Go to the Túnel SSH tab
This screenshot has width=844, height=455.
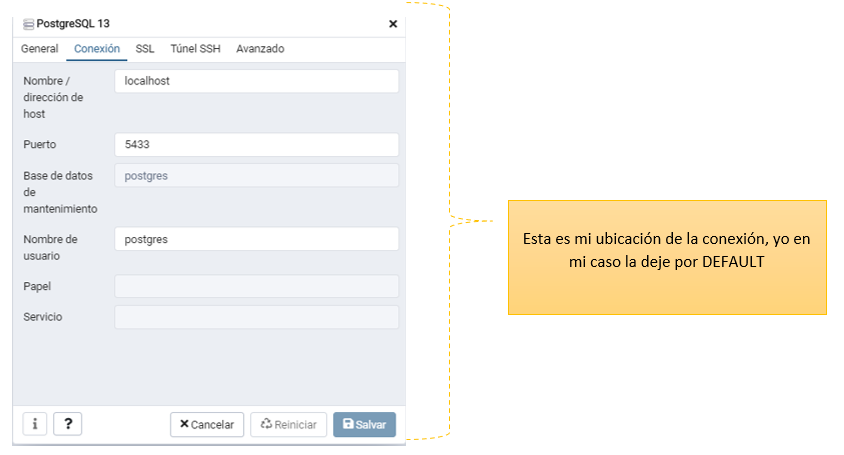(195, 48)
